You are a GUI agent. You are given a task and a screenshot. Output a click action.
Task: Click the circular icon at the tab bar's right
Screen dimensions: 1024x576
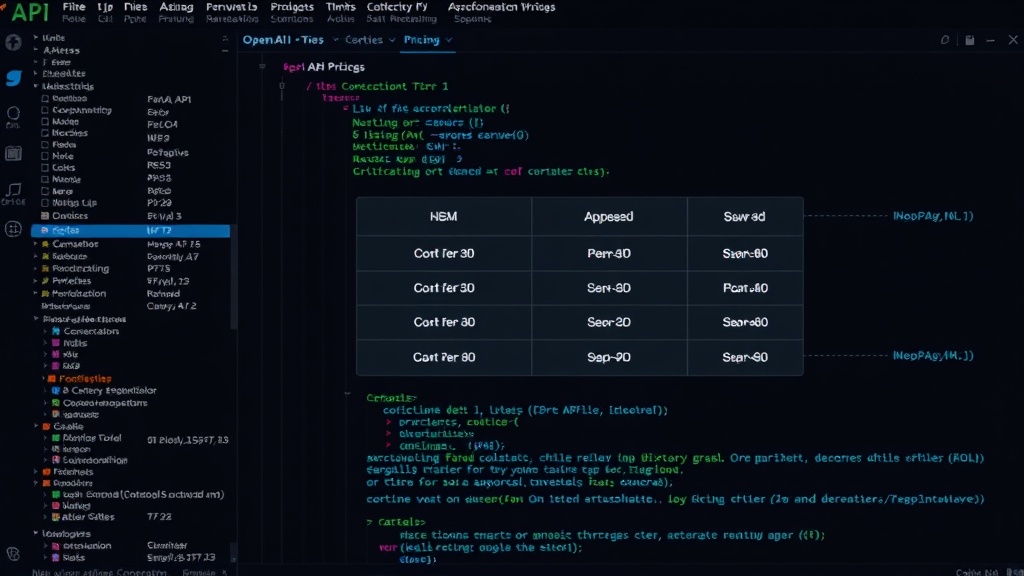click(x=945, y=40)
